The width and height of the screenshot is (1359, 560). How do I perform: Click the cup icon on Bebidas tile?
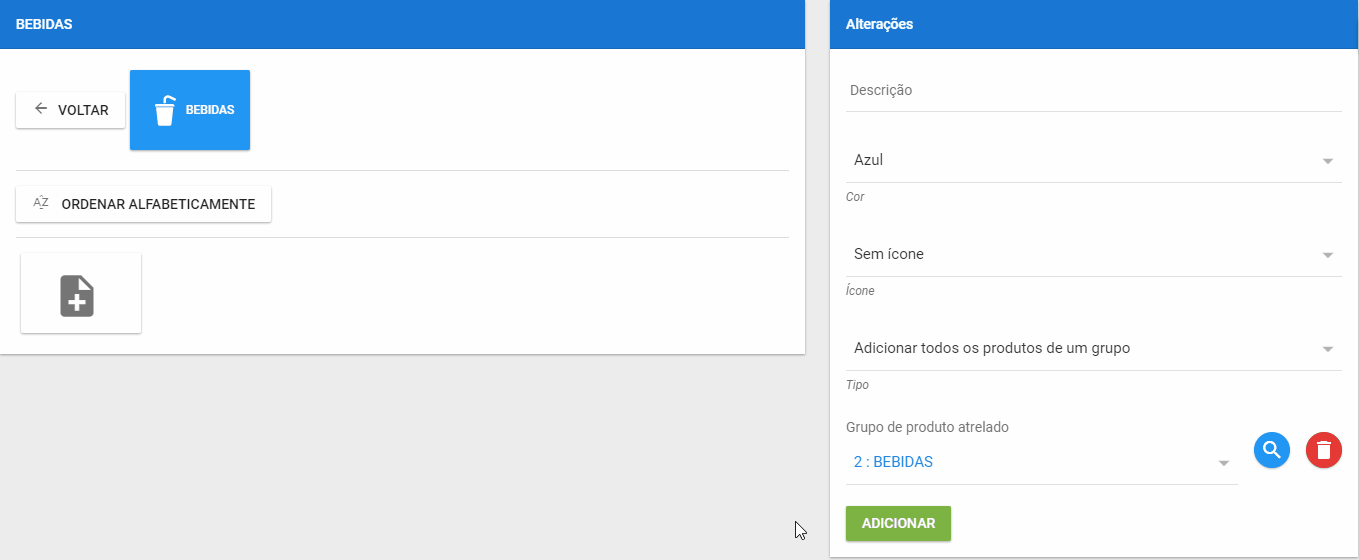[x=165, y=110]
